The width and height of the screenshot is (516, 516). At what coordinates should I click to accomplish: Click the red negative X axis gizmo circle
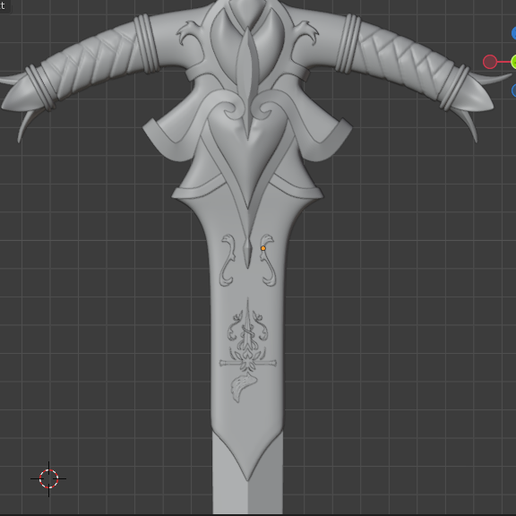490,62
